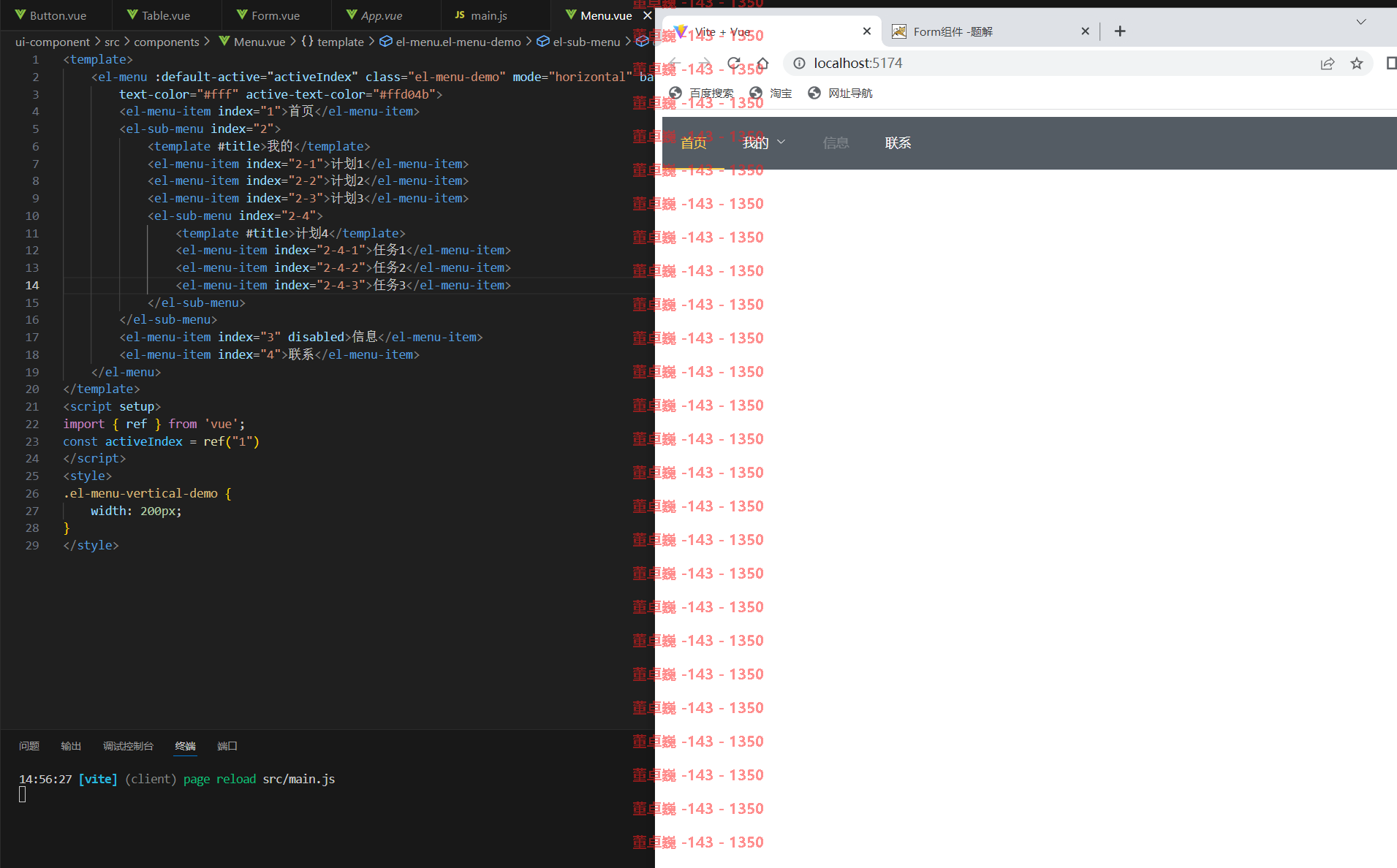Screen dimensions: 1397x868
Task: Open the 调试控制台 panel tab
Action: point(128,746)
